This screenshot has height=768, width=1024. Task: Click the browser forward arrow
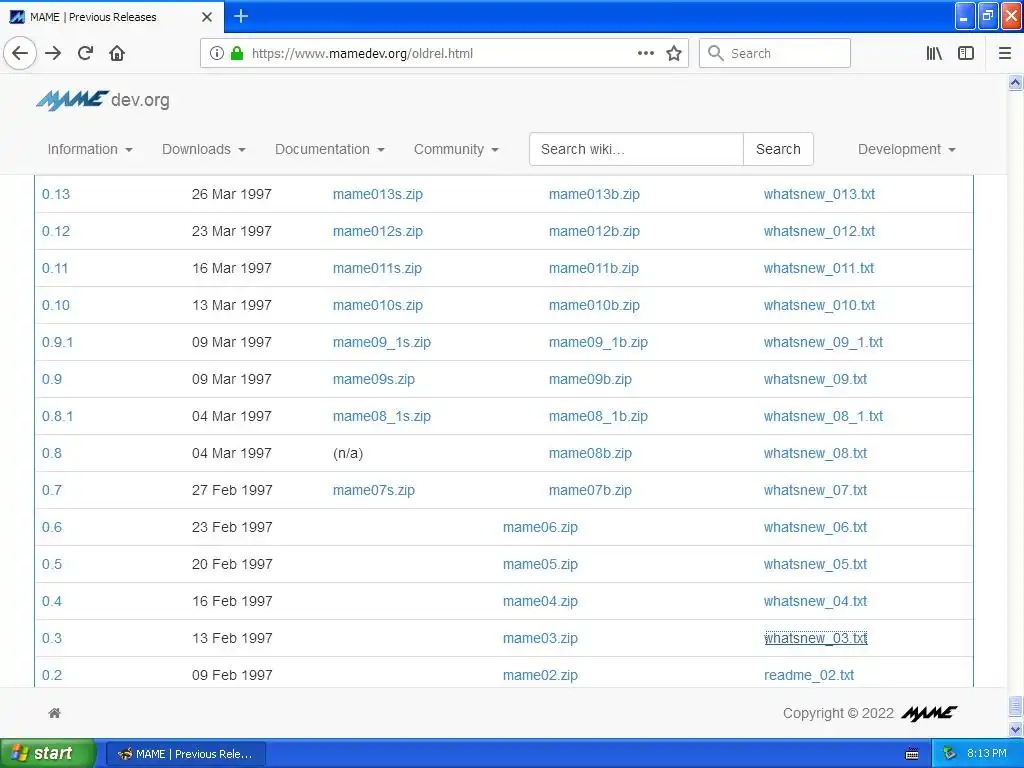[x=53, y=54]
